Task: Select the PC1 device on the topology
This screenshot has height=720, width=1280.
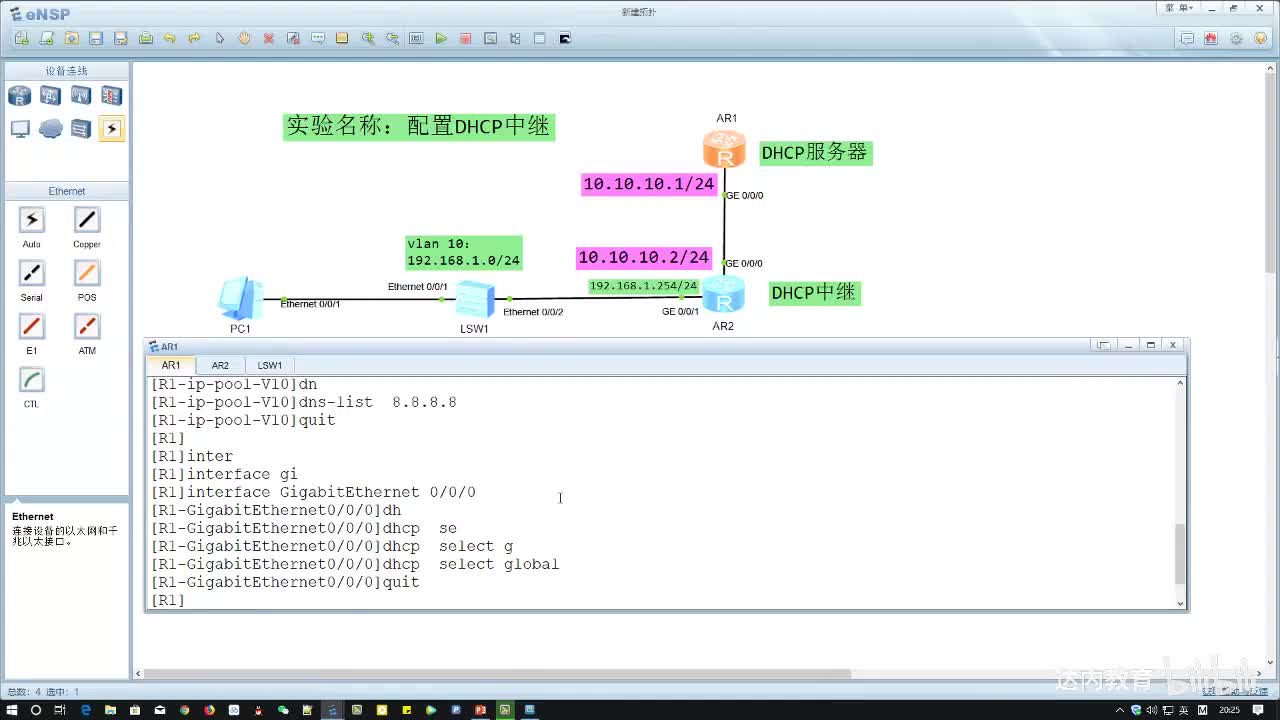Action: [x=241, y=299]
